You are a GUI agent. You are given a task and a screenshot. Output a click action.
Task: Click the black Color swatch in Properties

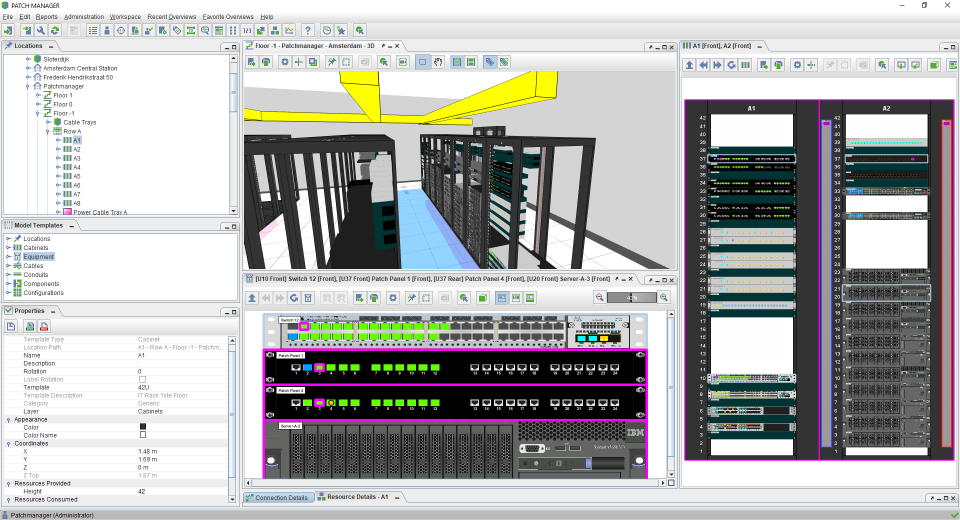142,427
